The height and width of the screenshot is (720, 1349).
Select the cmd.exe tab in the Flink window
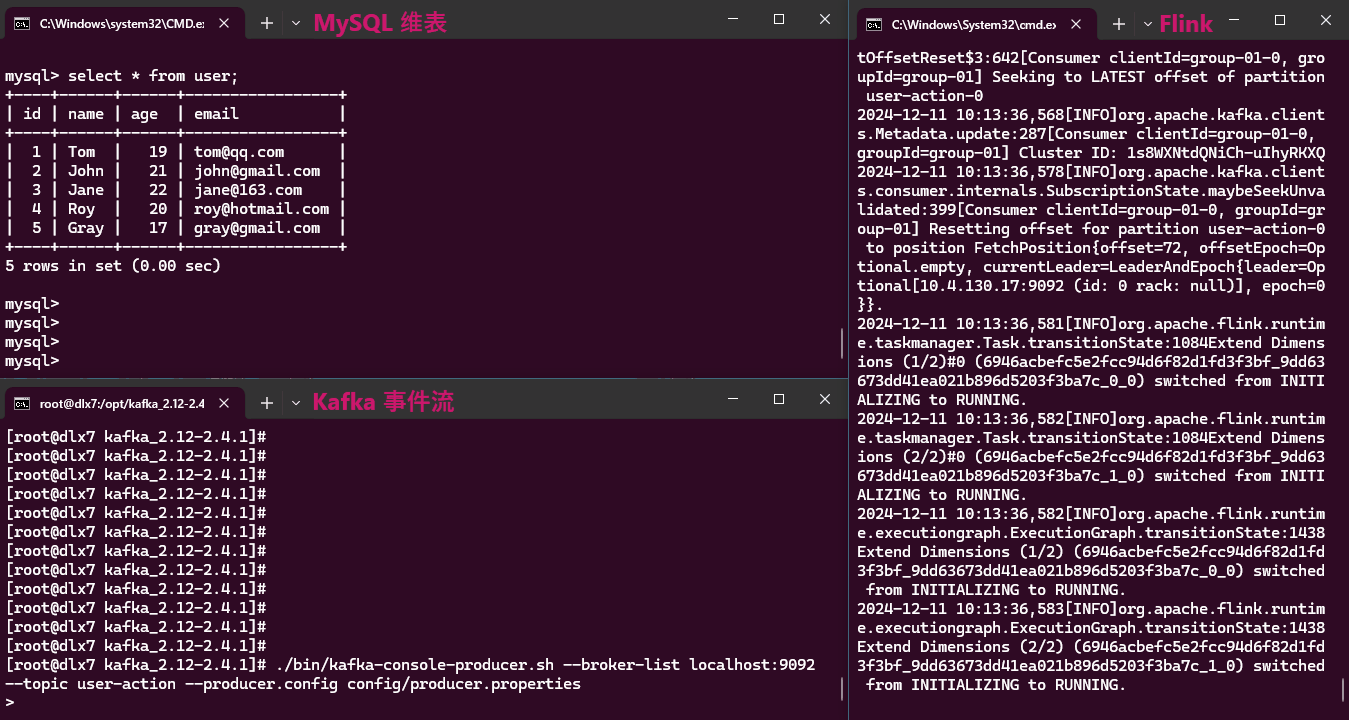click(x=977, y=24)
